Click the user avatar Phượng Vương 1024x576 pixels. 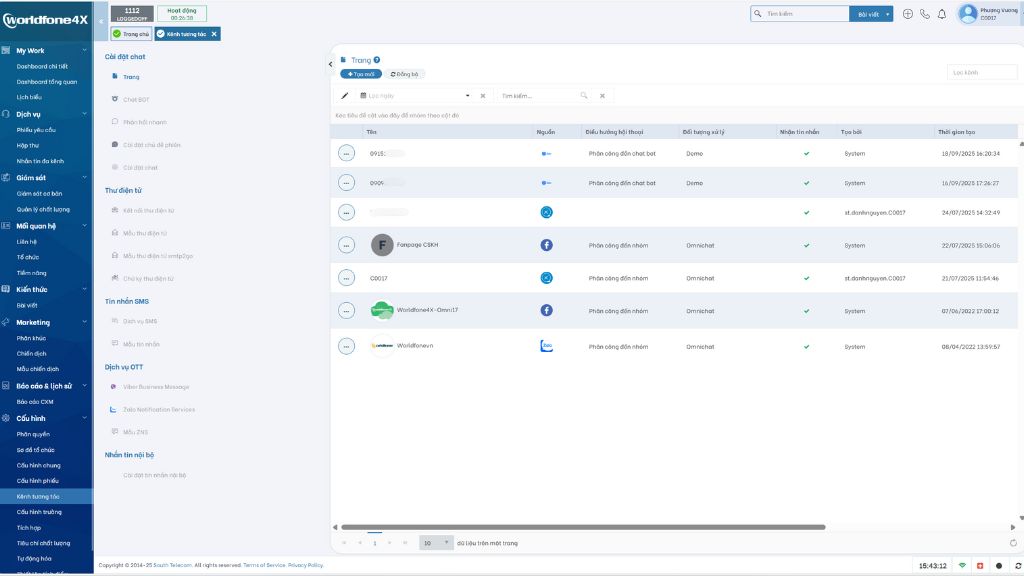pyautogui.click(x=968, y=14)
